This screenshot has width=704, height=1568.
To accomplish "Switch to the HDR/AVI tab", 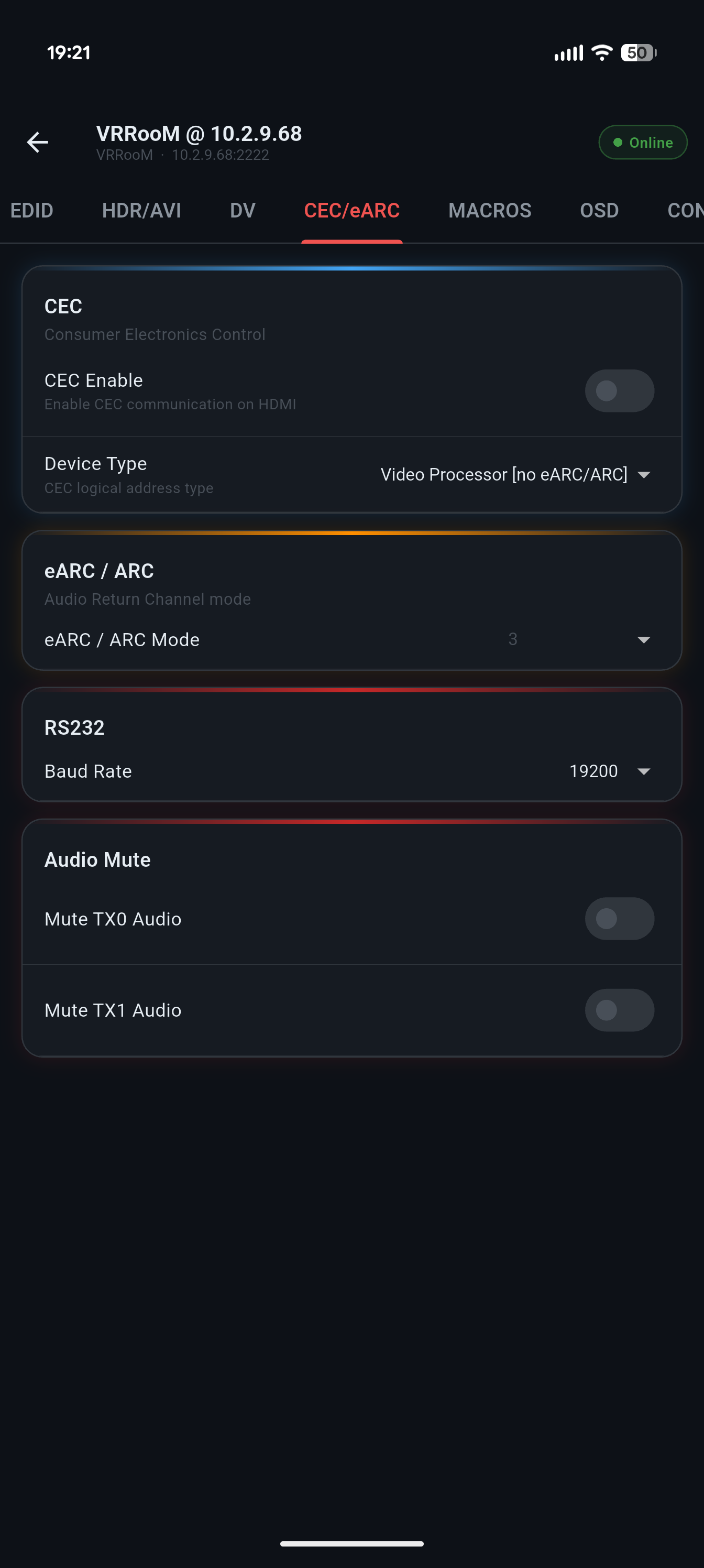I will click(141, 211).
